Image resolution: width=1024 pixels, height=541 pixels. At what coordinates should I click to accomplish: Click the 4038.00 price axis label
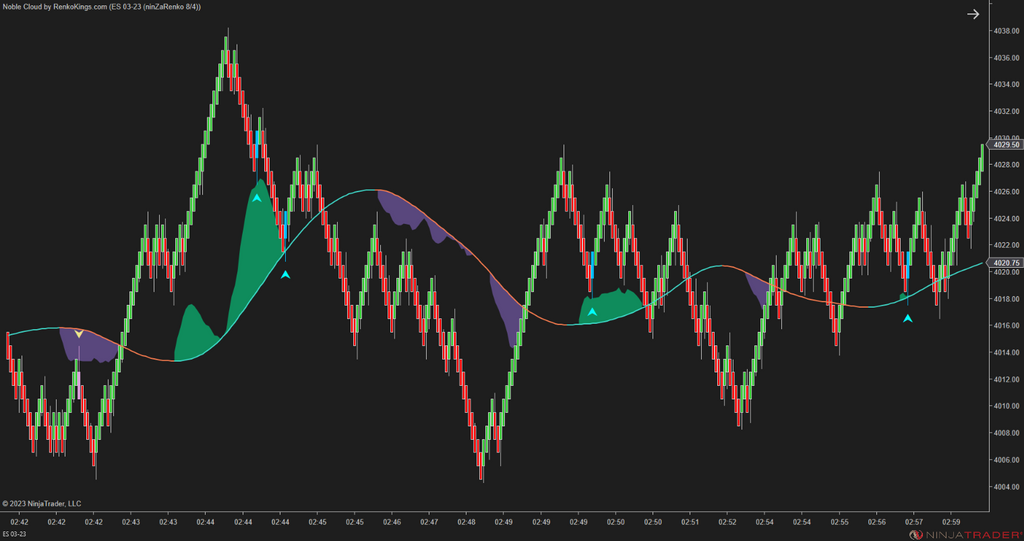point(1007,31)
